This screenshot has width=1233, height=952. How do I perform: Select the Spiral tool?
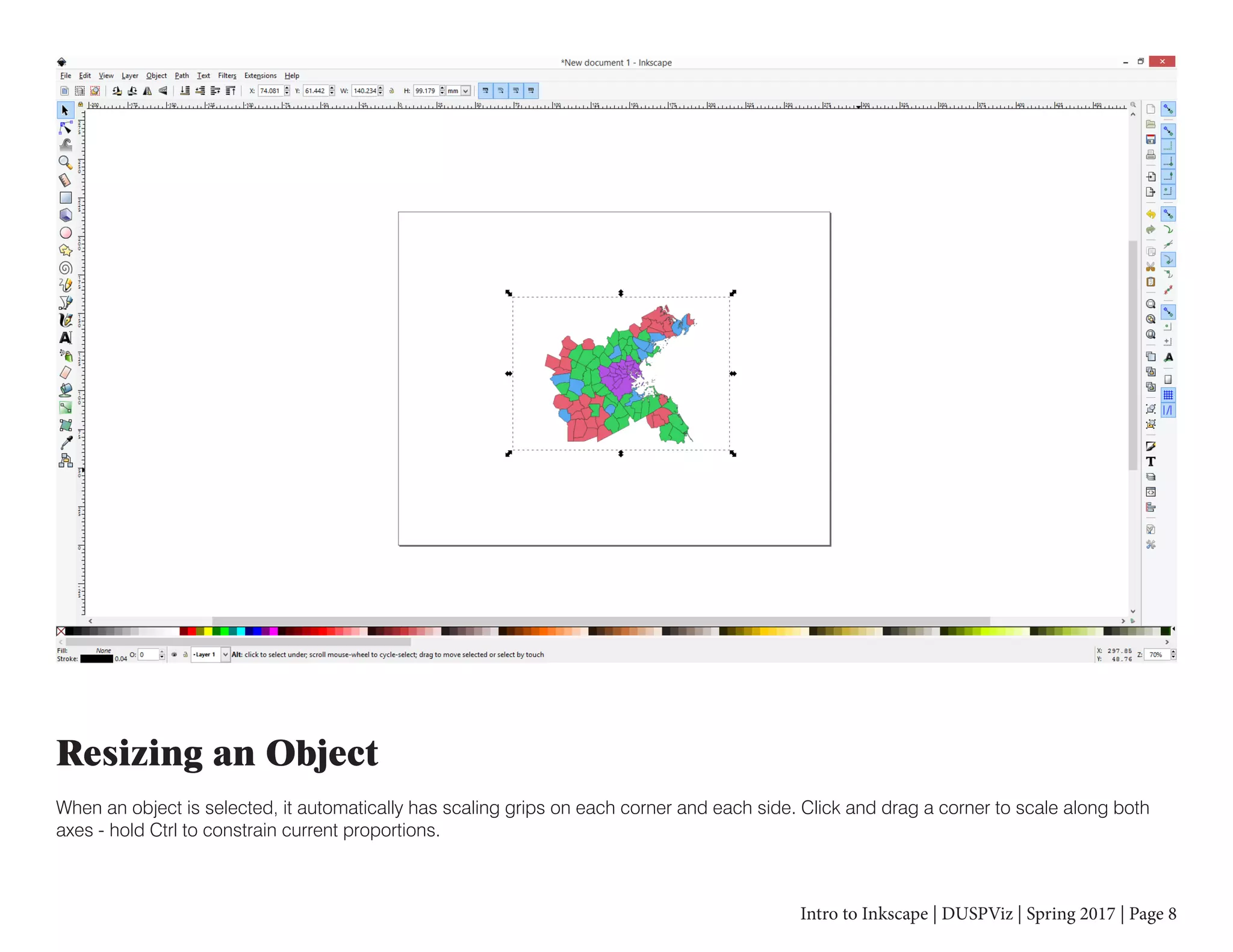[x=65, y=268]
